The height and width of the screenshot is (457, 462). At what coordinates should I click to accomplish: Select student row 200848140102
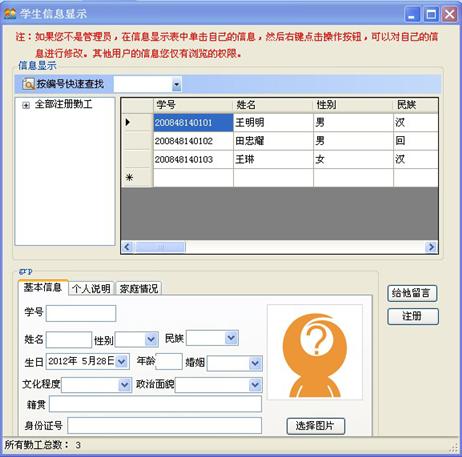(x=279, y=141)
